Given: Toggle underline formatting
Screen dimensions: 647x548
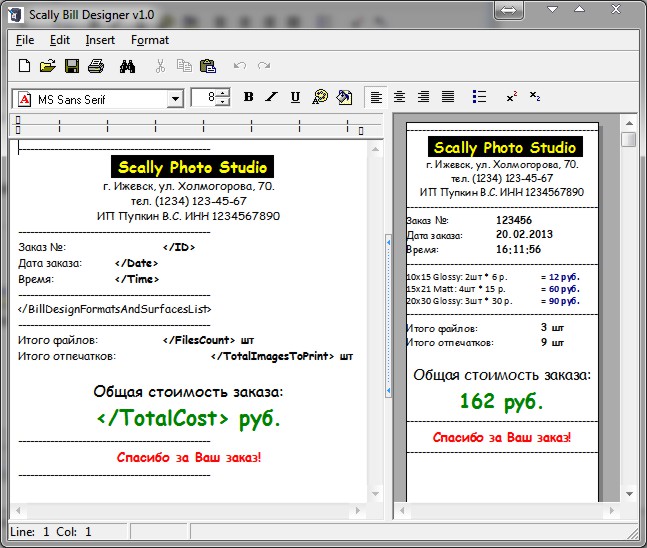Looking at the screenshot, I should (295, 97).
